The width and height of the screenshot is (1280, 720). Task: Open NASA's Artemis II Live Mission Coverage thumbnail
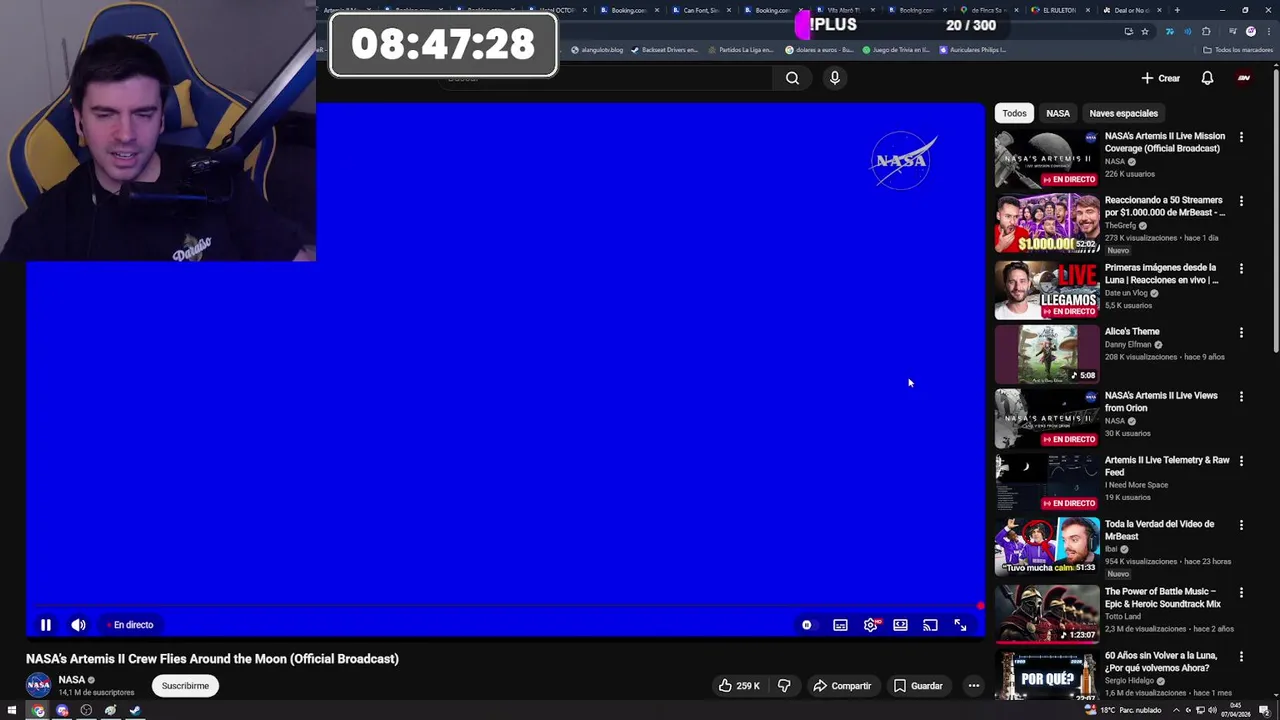click(1046, 159)
